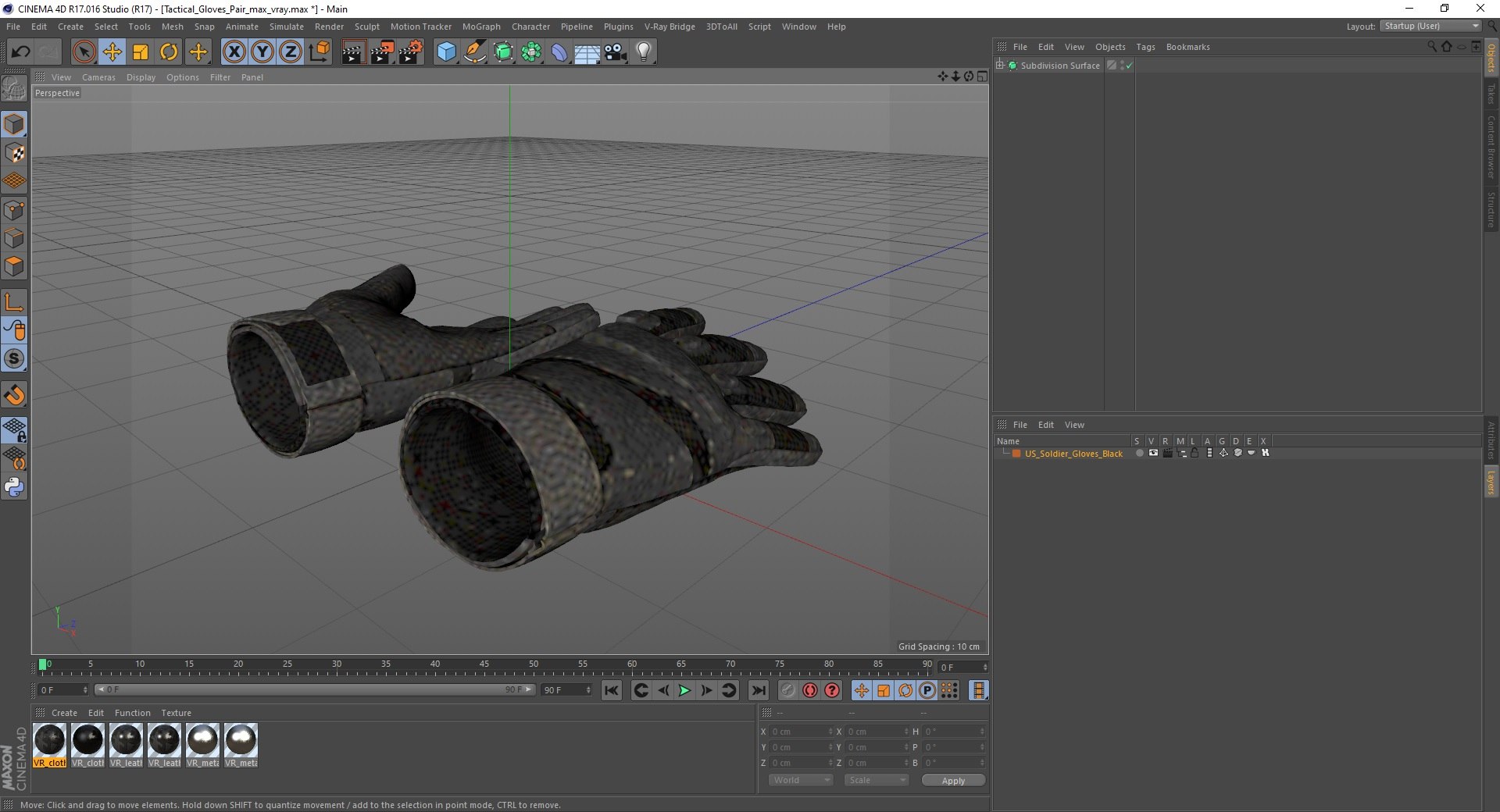The width and height of the screenshot is (1500, 812).
Task: Open the MoGraph menu
Action: pyautogui.click(x=481, y=27)
